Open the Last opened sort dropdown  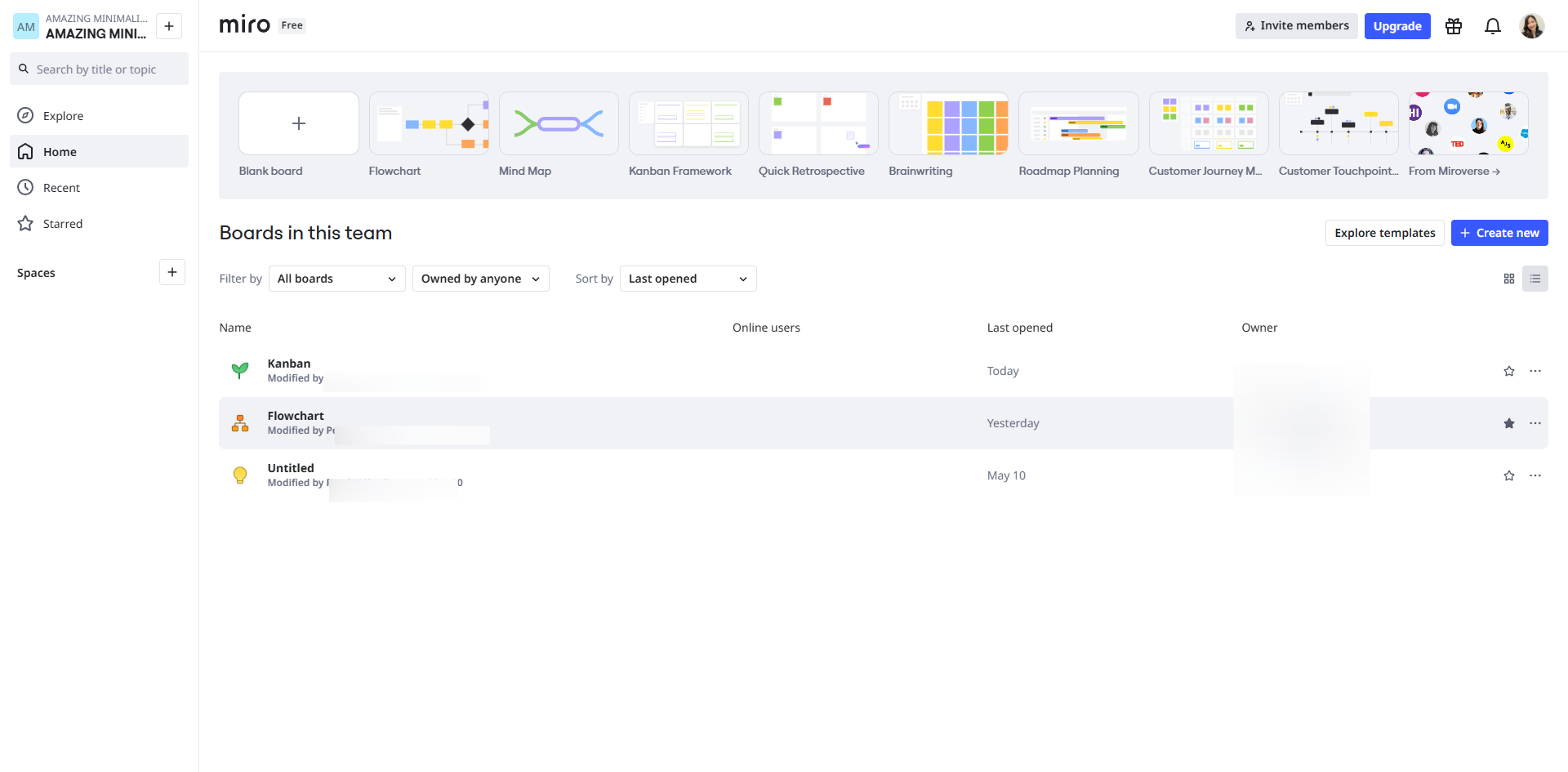[x=688, y=279]
